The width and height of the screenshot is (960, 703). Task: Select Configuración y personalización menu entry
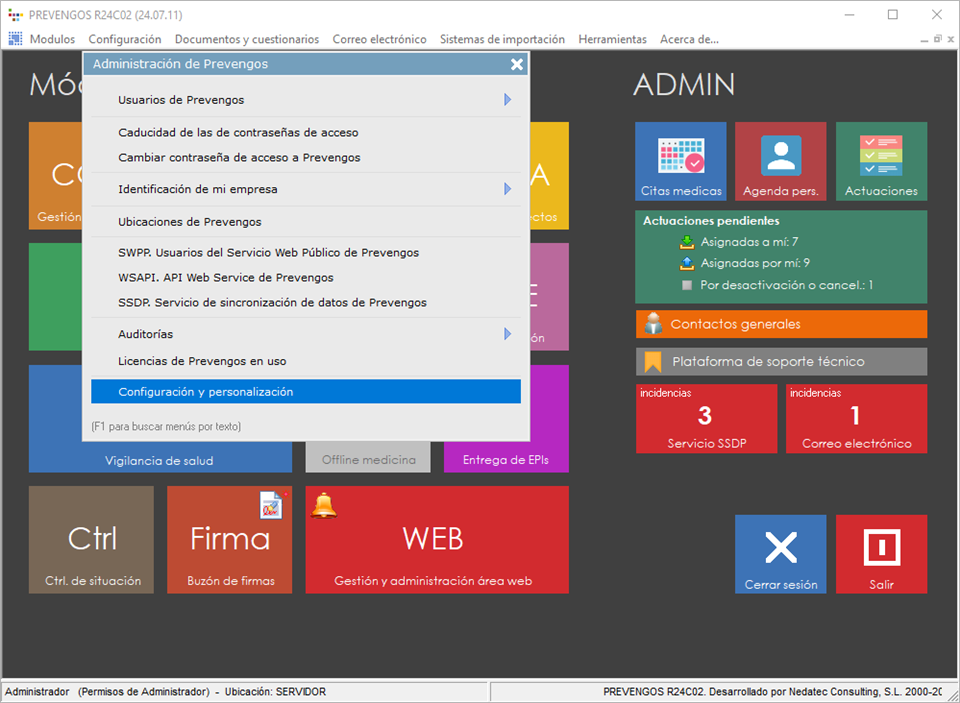305,392
